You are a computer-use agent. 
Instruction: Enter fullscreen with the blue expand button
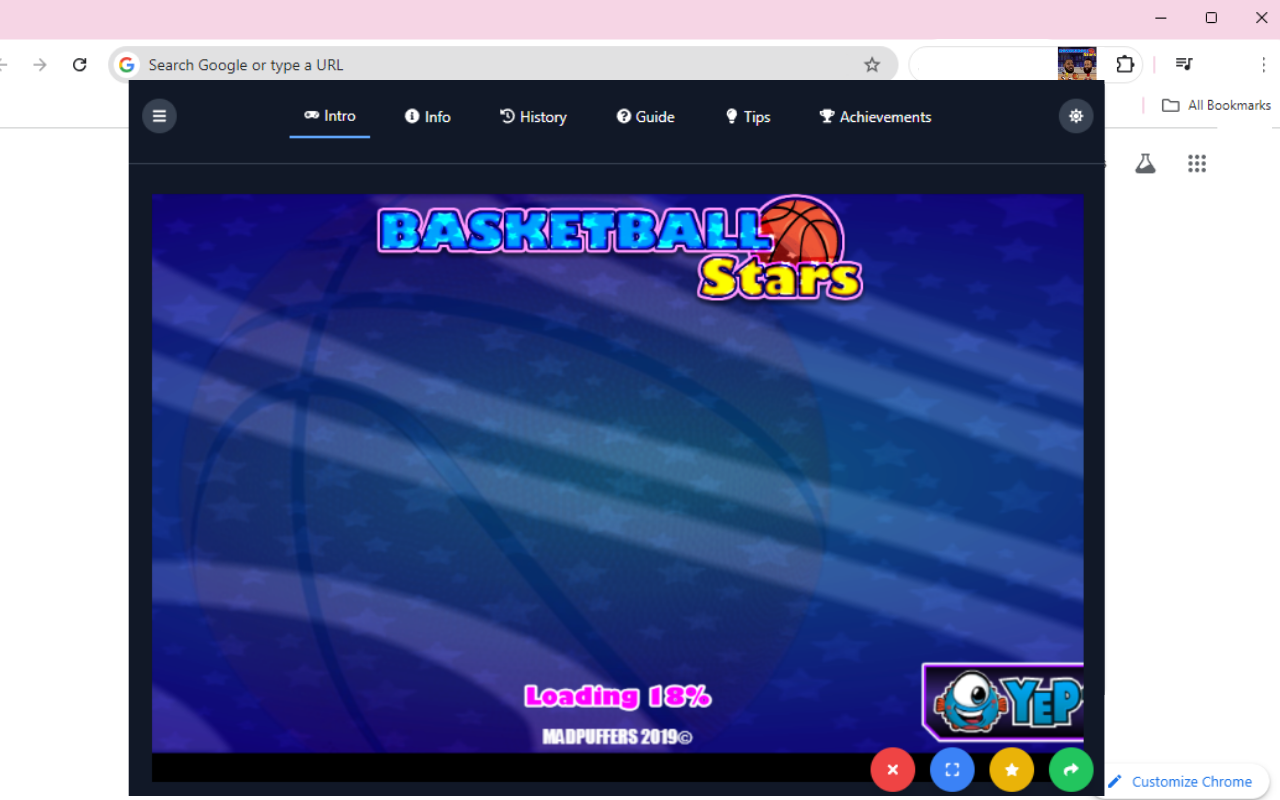[952, 770]
